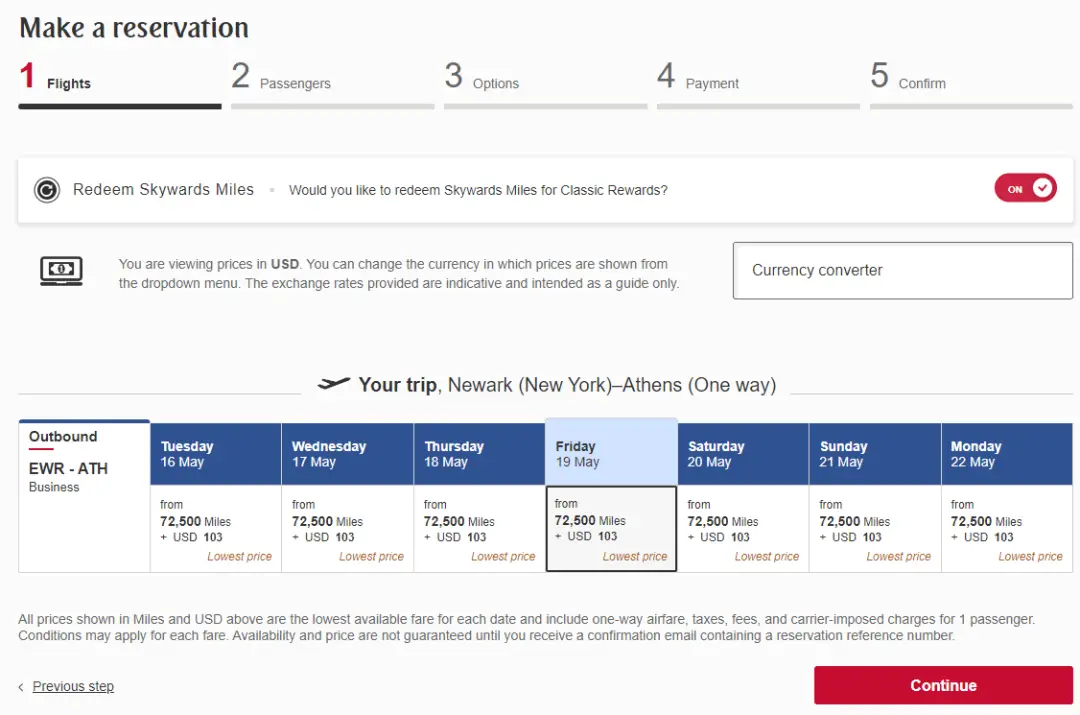Click the airplane icon beside Your trip

pyautogui.click(x=334, y=385)
